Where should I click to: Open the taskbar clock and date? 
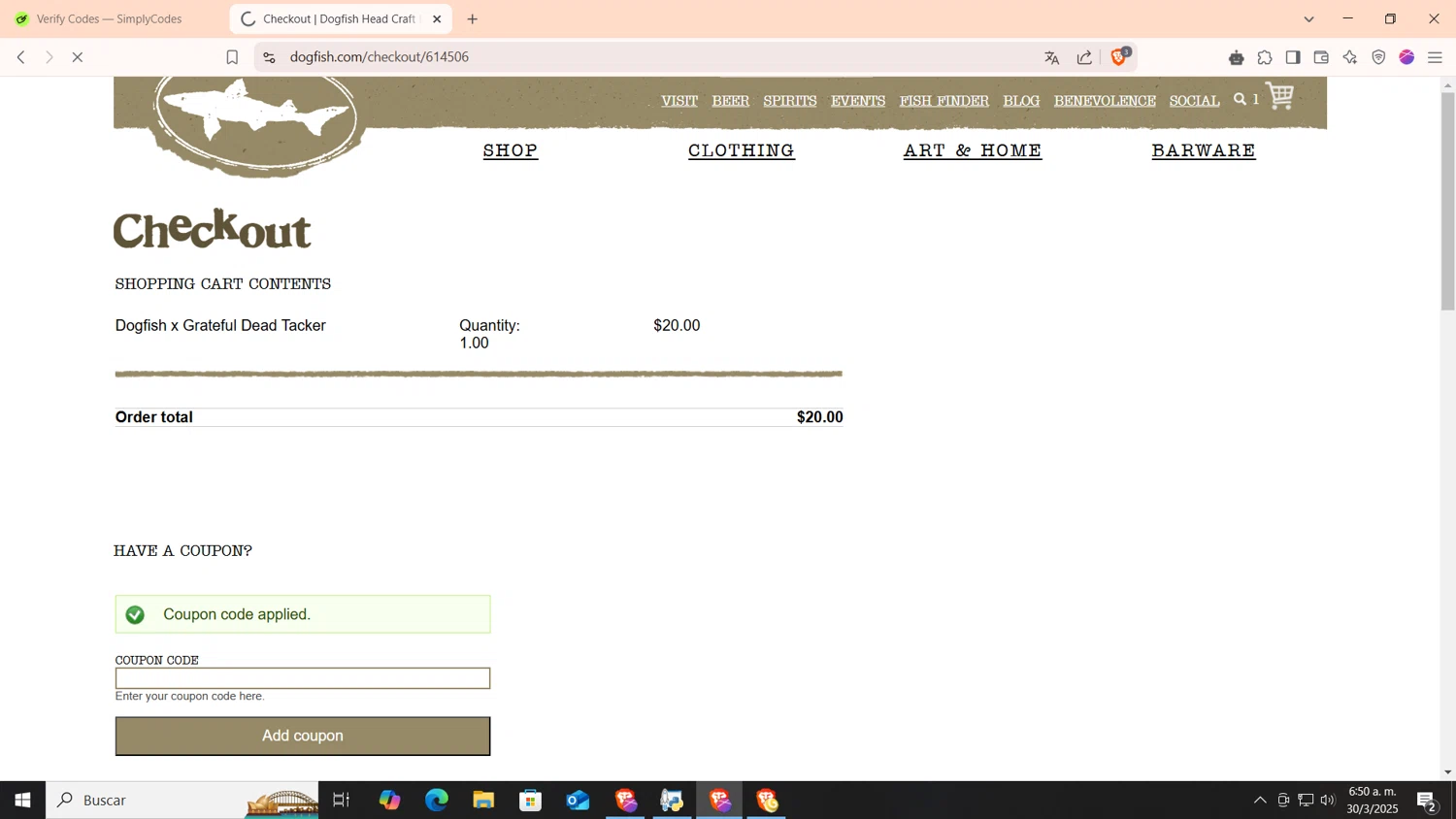point(1373,800)
